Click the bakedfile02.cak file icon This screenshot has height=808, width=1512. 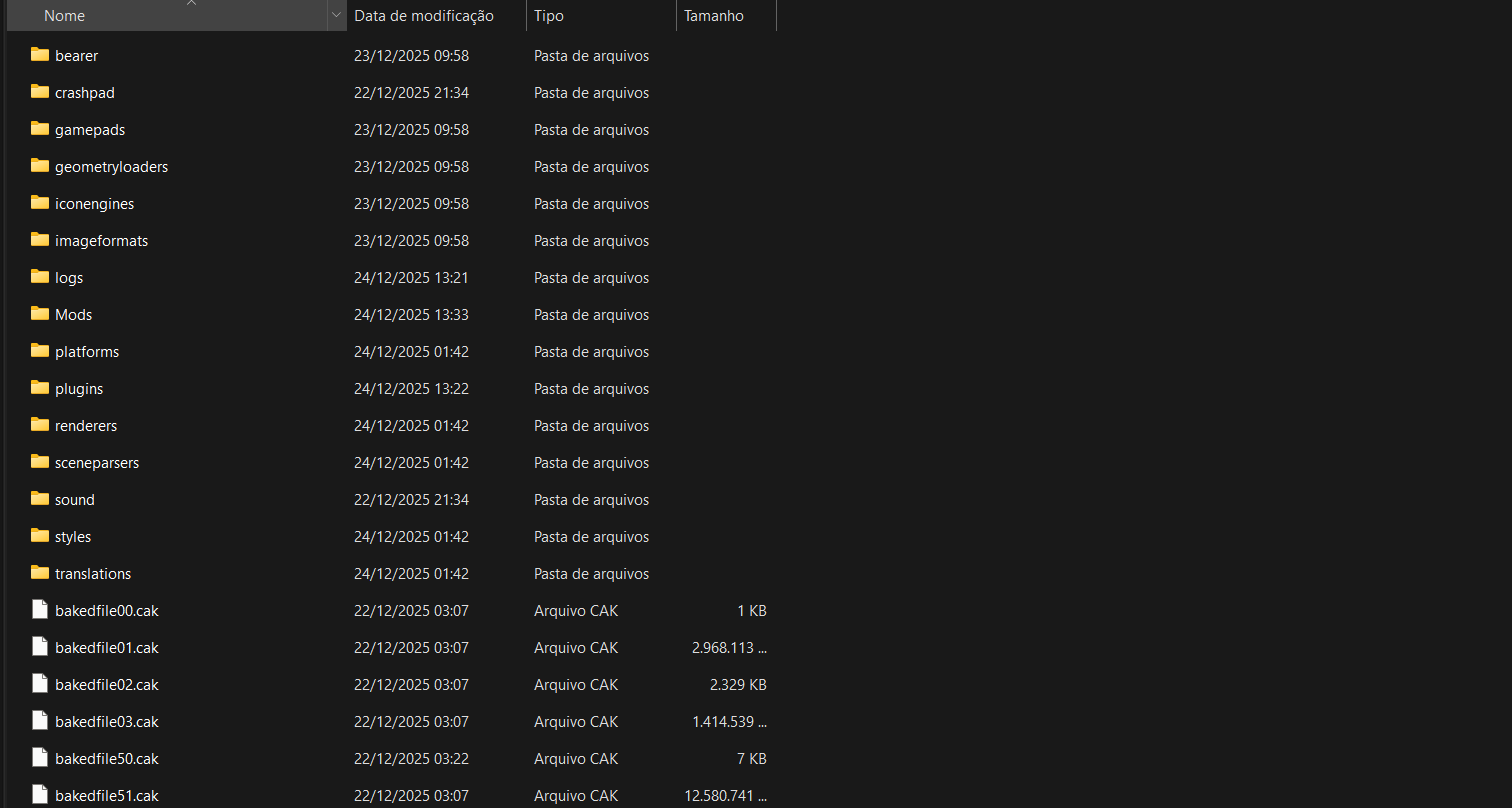click(x=40, y=684)
